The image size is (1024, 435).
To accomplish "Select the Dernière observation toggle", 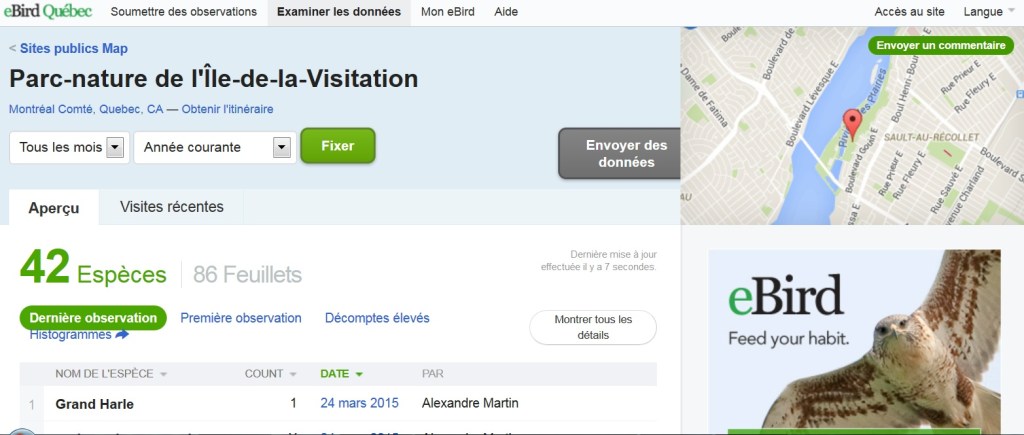I will pos(93,318).
